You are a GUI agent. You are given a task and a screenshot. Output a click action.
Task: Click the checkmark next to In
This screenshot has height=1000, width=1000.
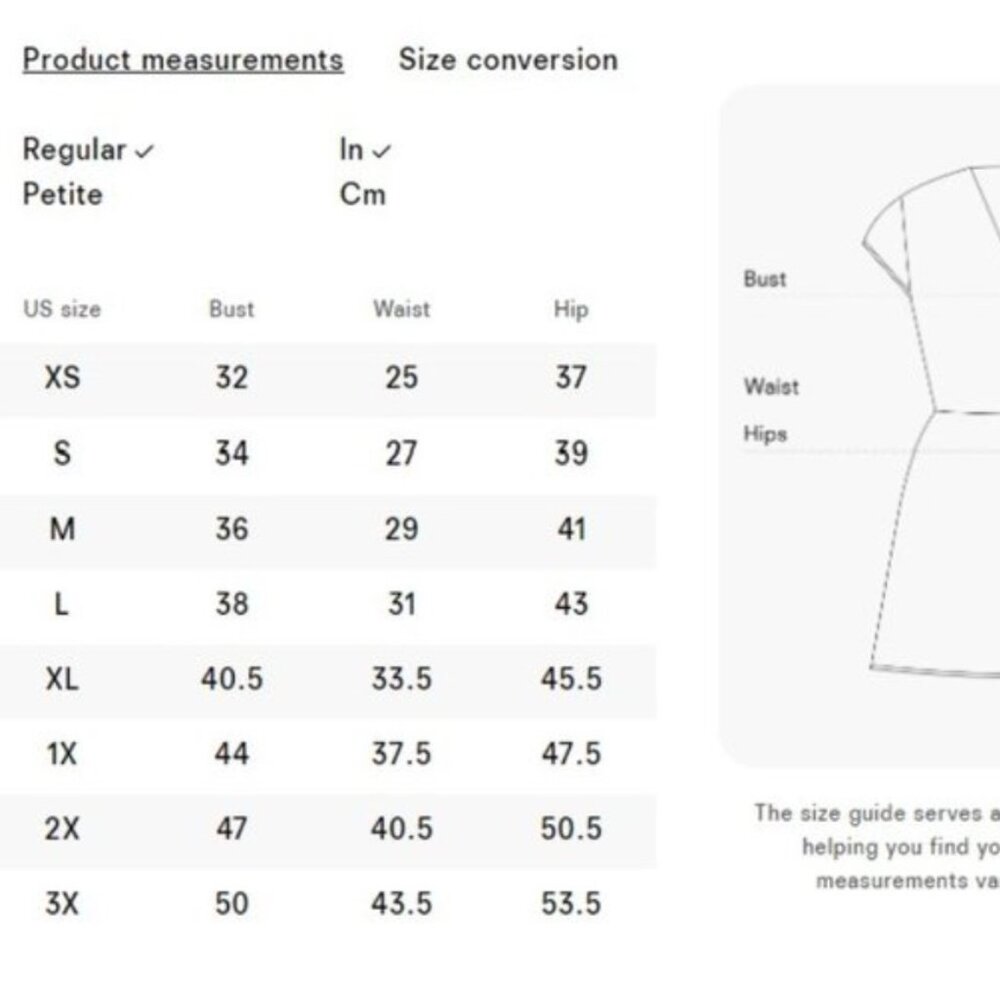pos(383,150)
